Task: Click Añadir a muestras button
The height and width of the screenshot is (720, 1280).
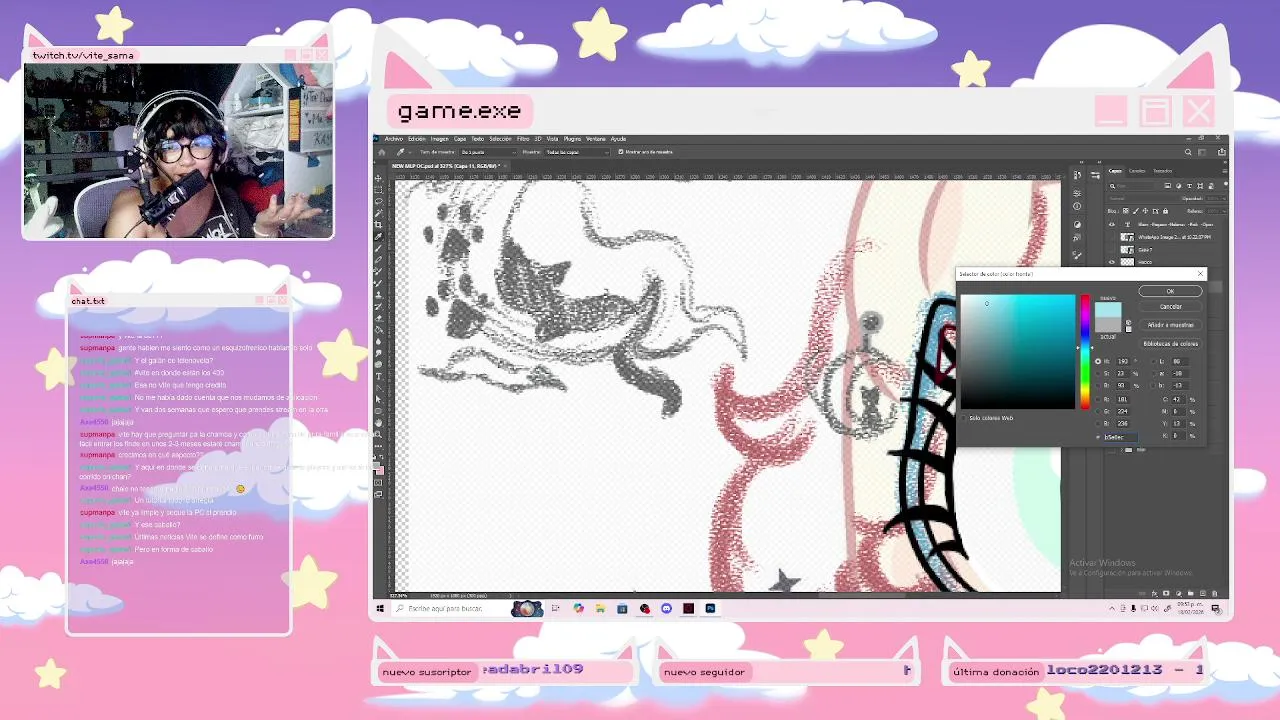Action: pos(1170,325)
